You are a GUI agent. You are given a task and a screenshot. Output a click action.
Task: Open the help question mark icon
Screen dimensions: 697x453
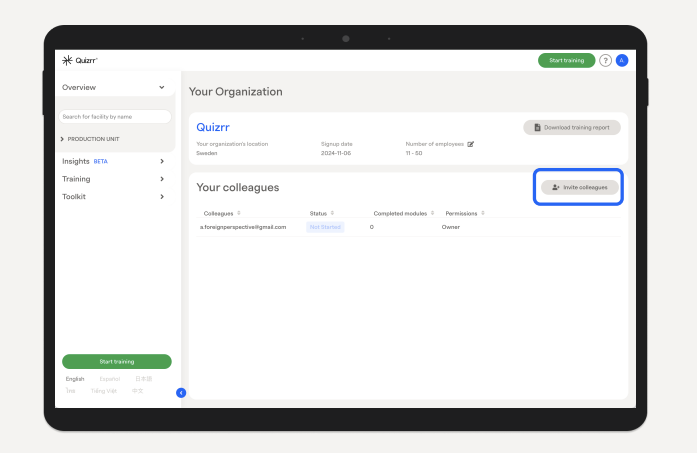605,60
